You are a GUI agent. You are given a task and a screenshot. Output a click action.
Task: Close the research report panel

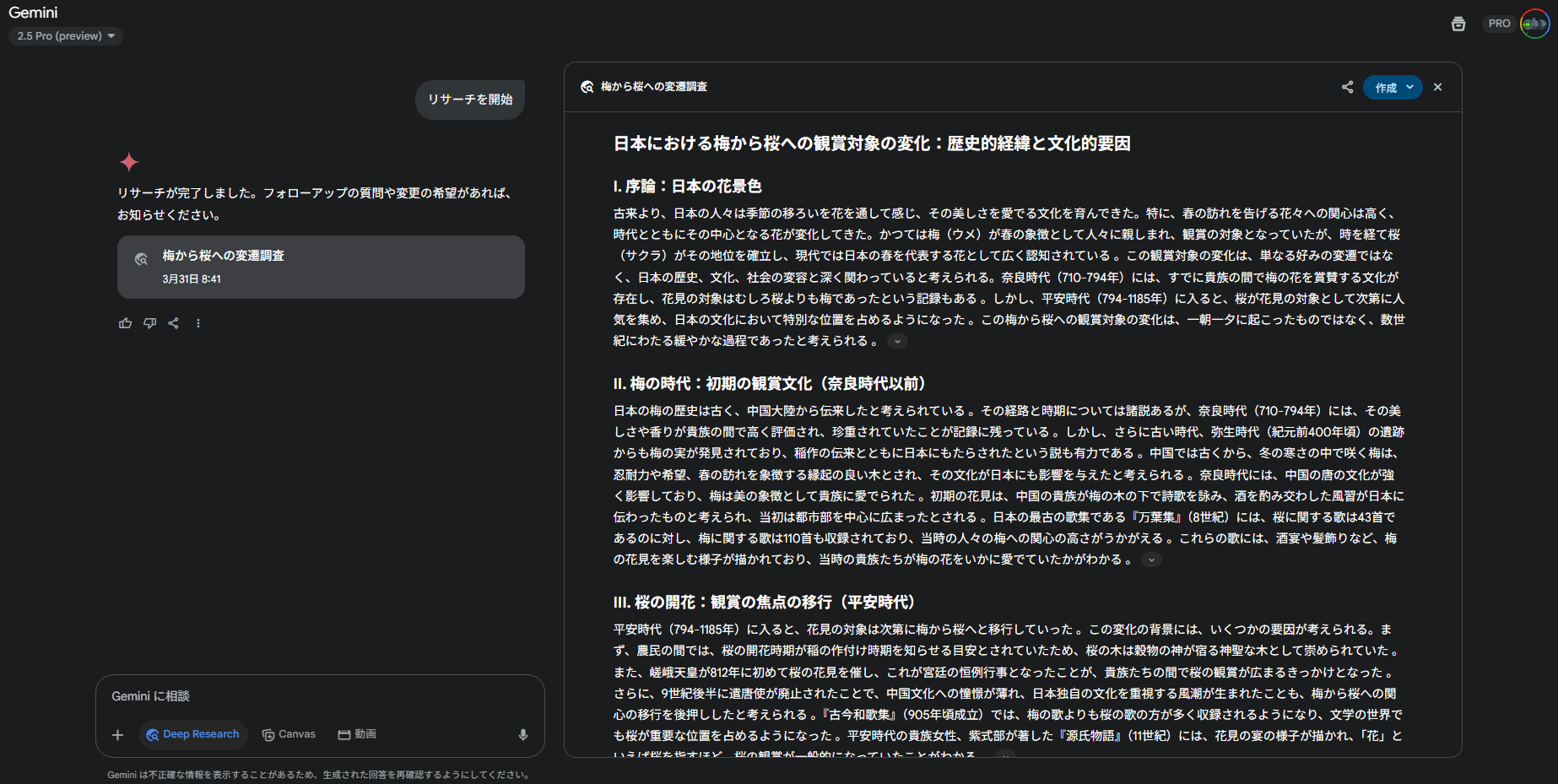(1438, 87)
